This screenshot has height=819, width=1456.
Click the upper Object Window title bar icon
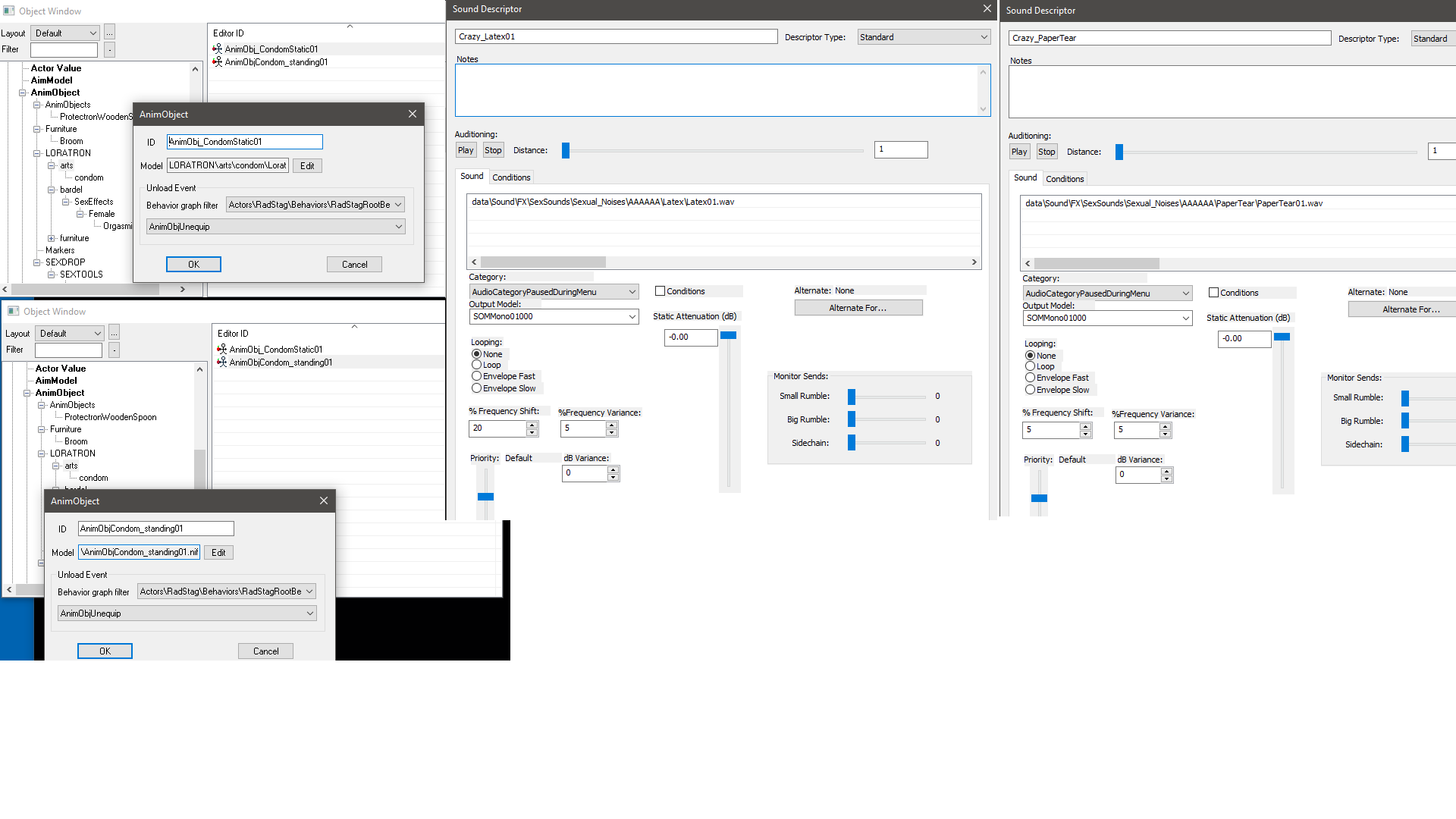point(9,11)
